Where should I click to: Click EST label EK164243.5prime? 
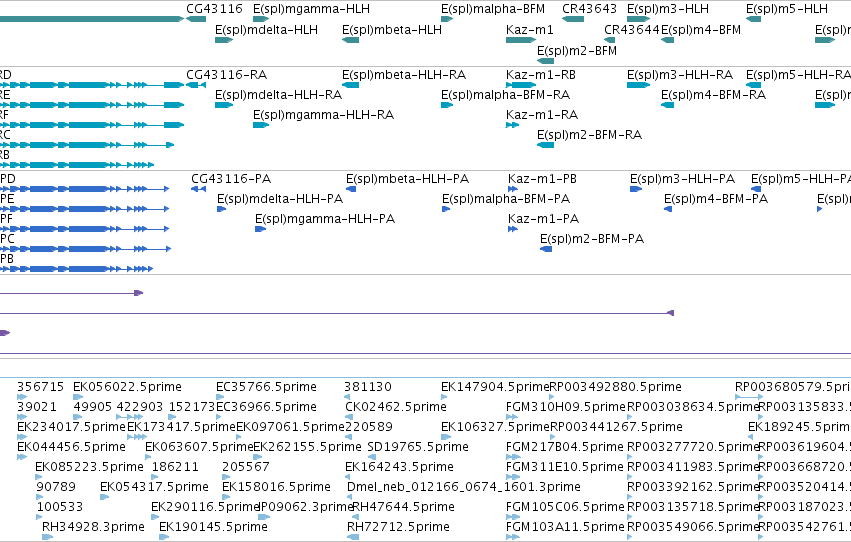click(399, 467)
